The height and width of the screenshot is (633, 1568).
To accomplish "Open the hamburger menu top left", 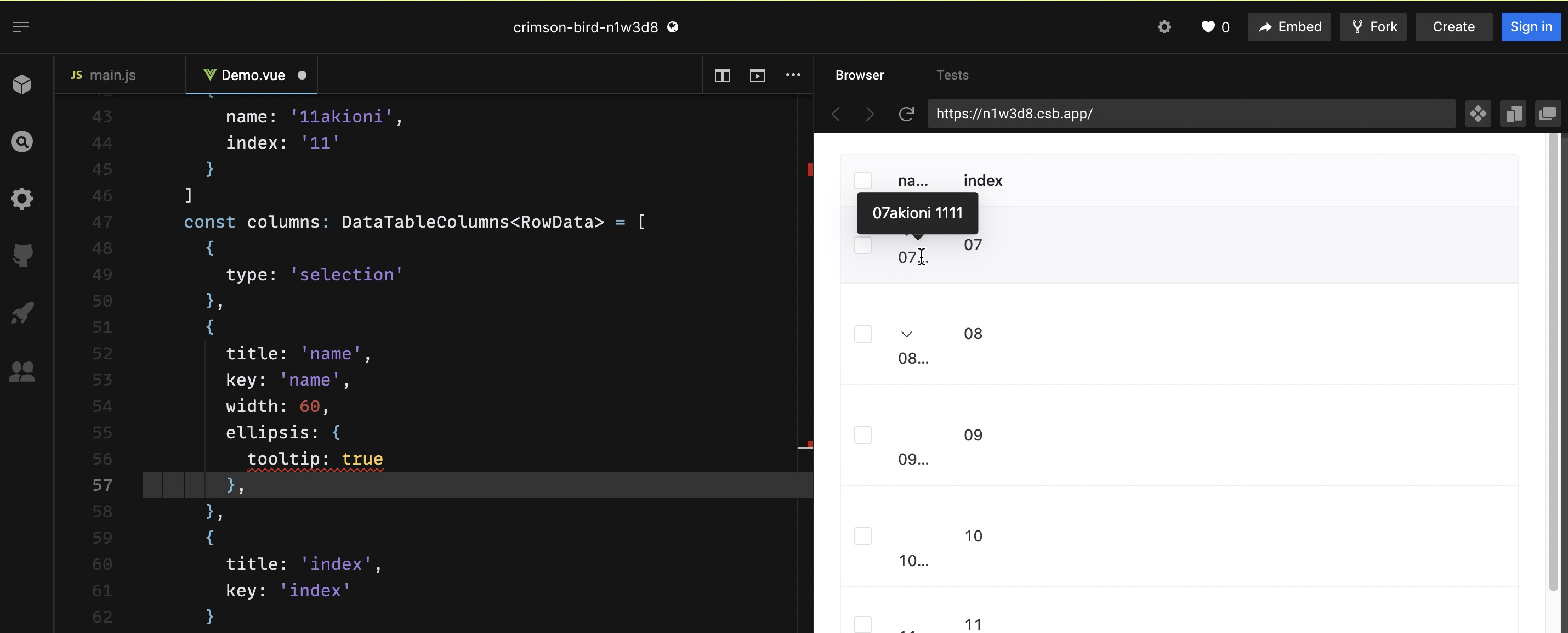I will pos(21,27).
